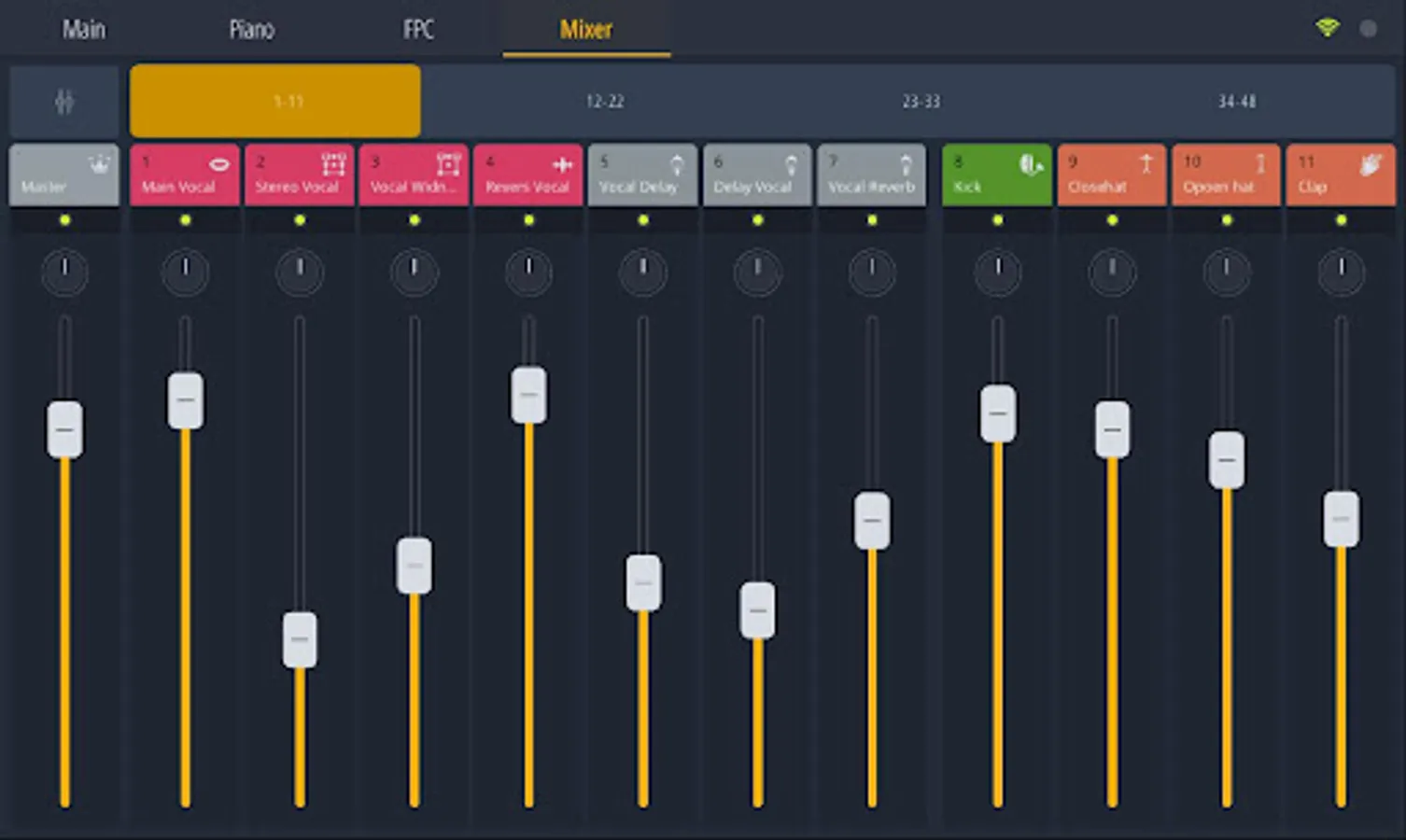Select the Stereo Vocal track header
The height and width of the screenshot is (840, 1406).
[x=299, y=175]
